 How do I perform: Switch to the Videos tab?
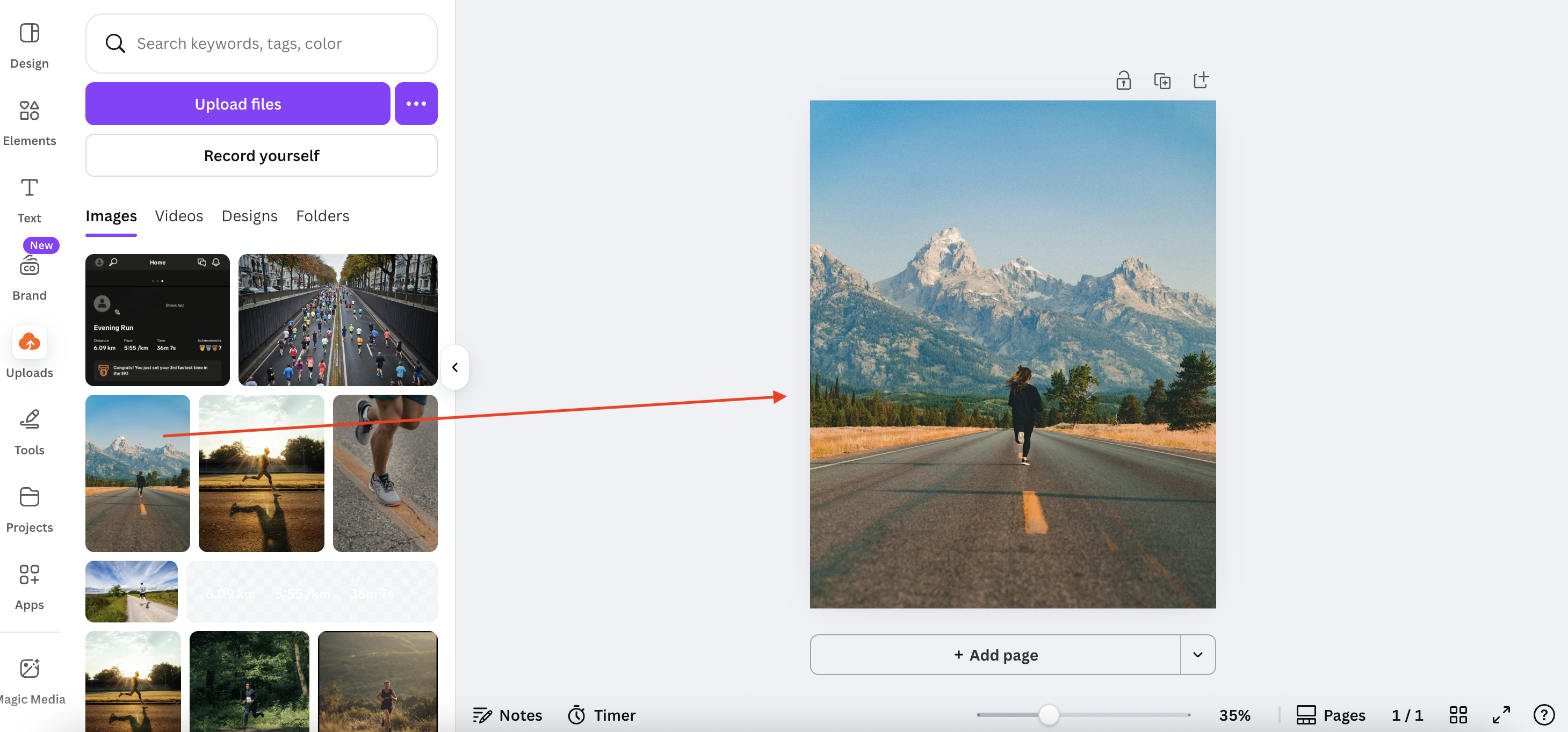point(178,216)
